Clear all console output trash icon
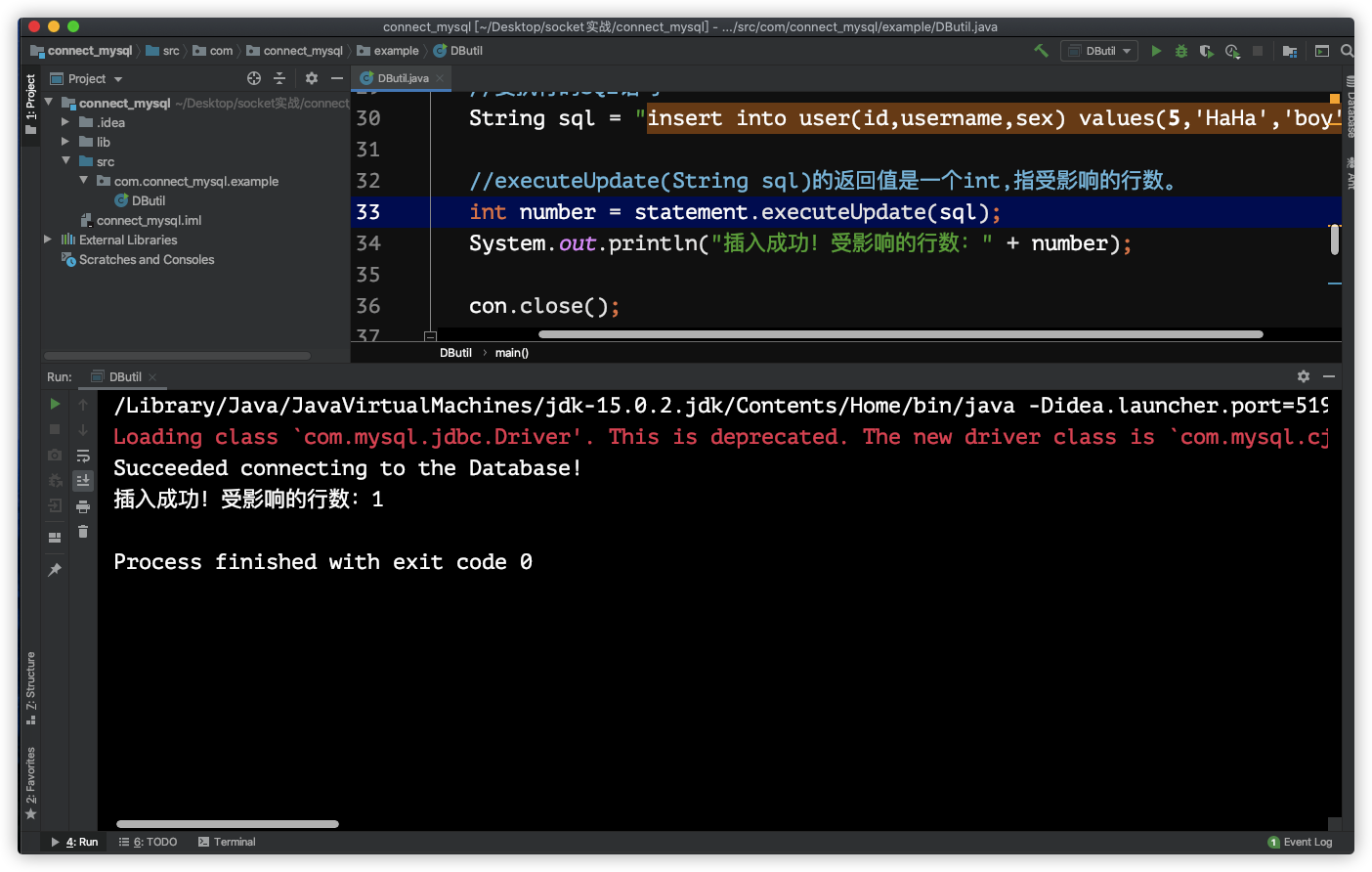 click(83, 531)
